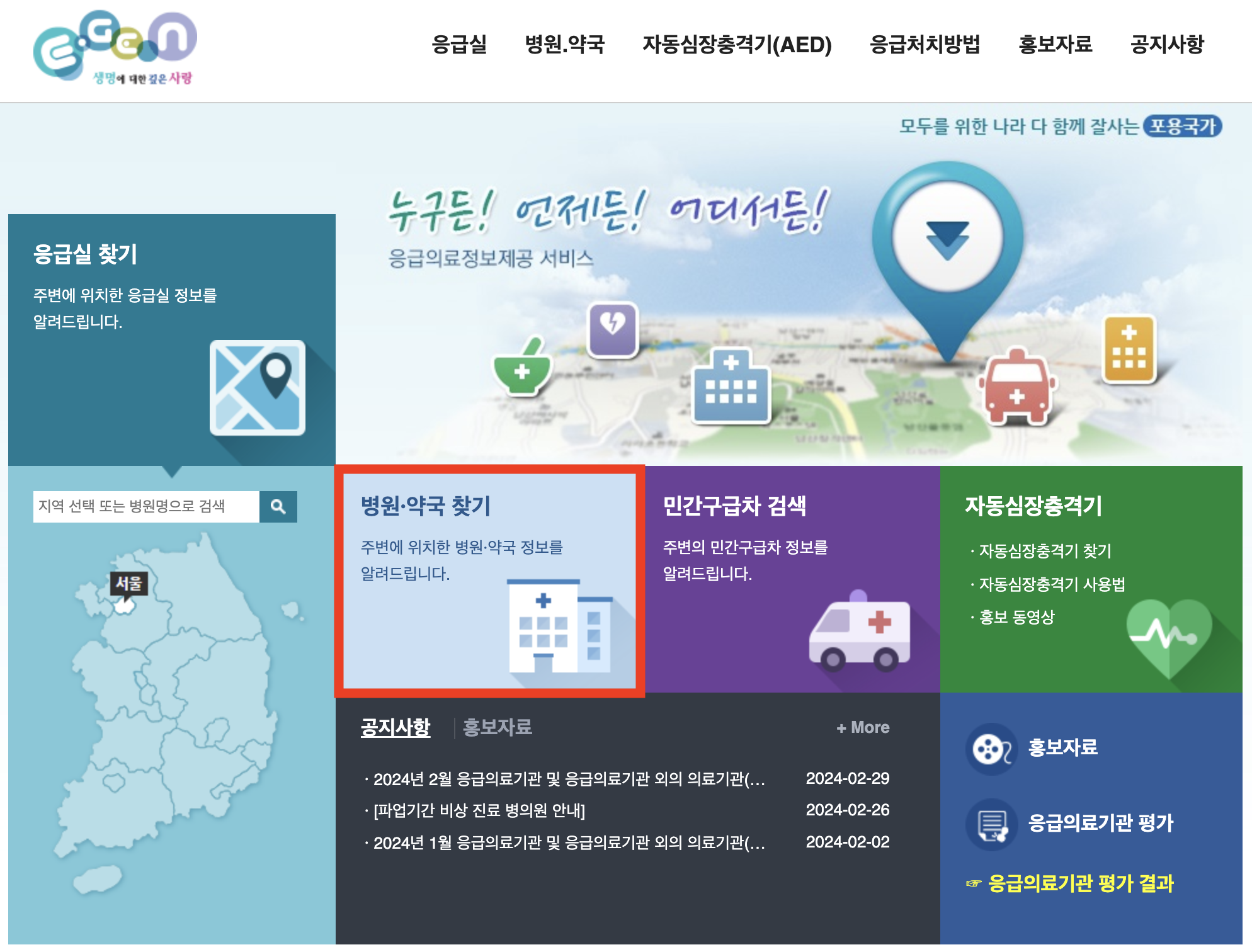Click the region or hospital name search field
Screen dimensions: 1252x952
pos(146,507)
